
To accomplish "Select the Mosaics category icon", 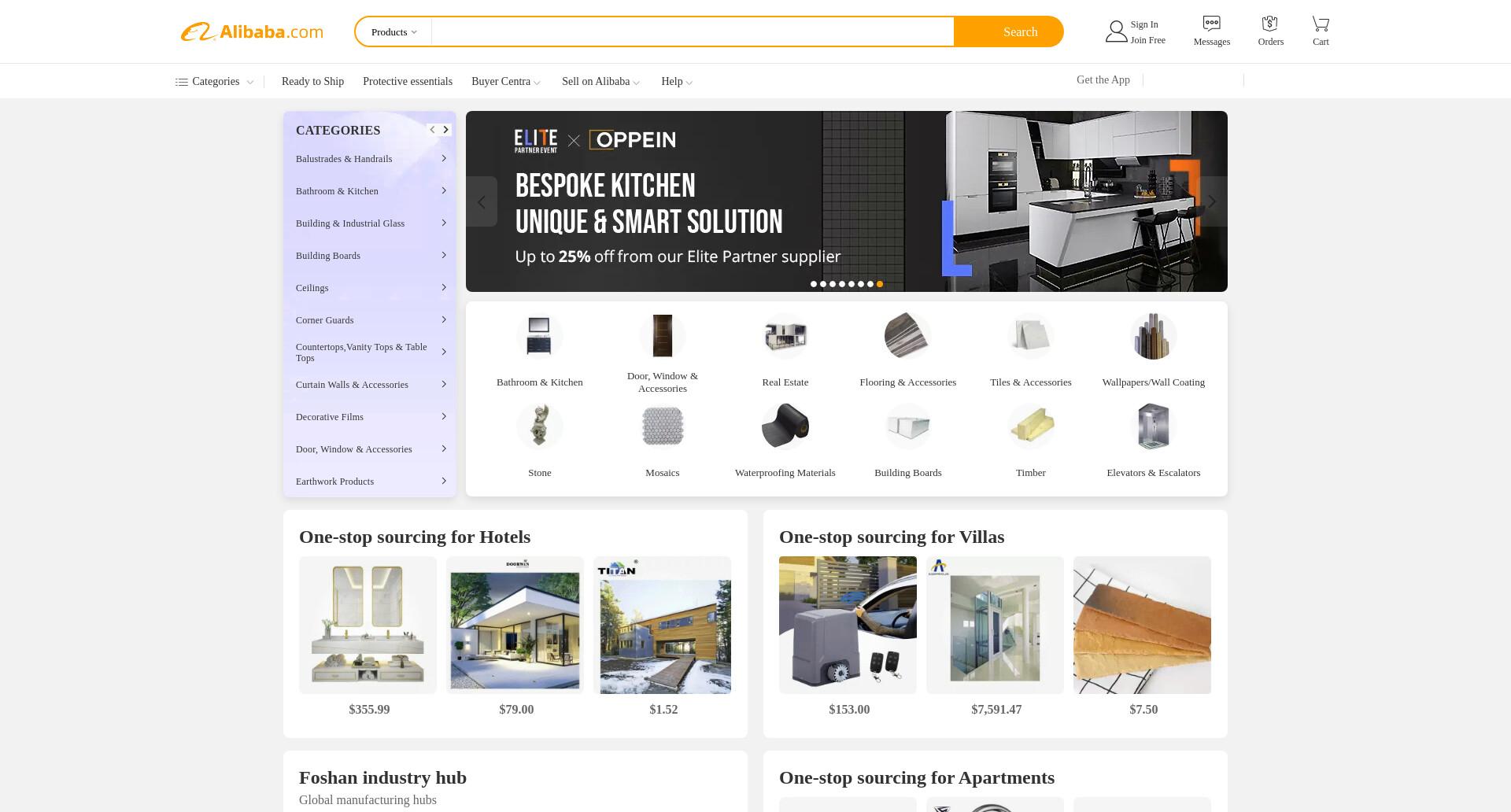I will [x=662, y=426].
